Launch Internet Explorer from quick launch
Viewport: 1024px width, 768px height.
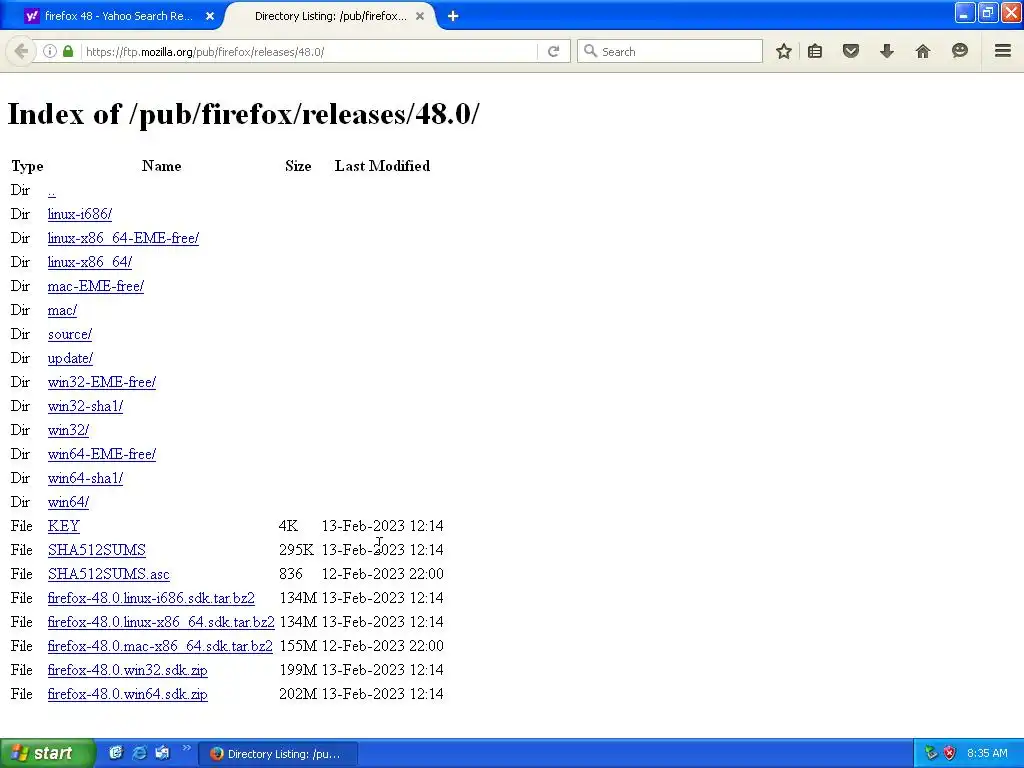click(x=139, y=753)
